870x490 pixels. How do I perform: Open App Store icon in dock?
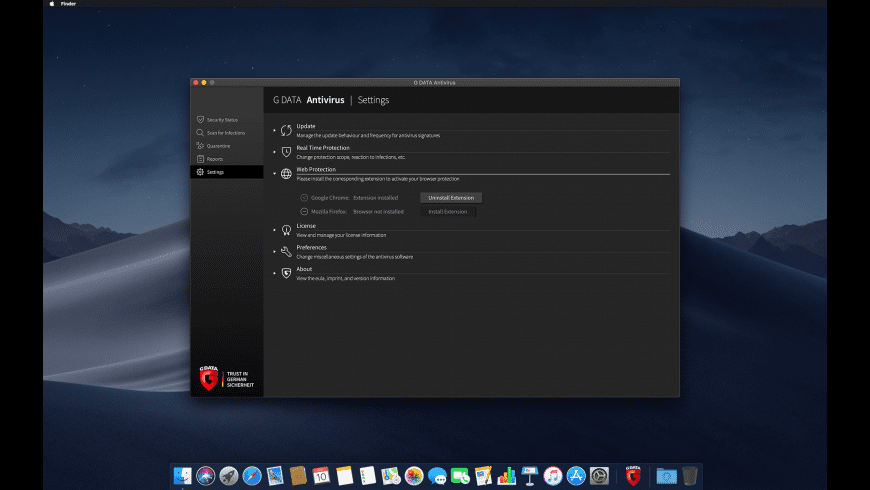click(576, 476)
